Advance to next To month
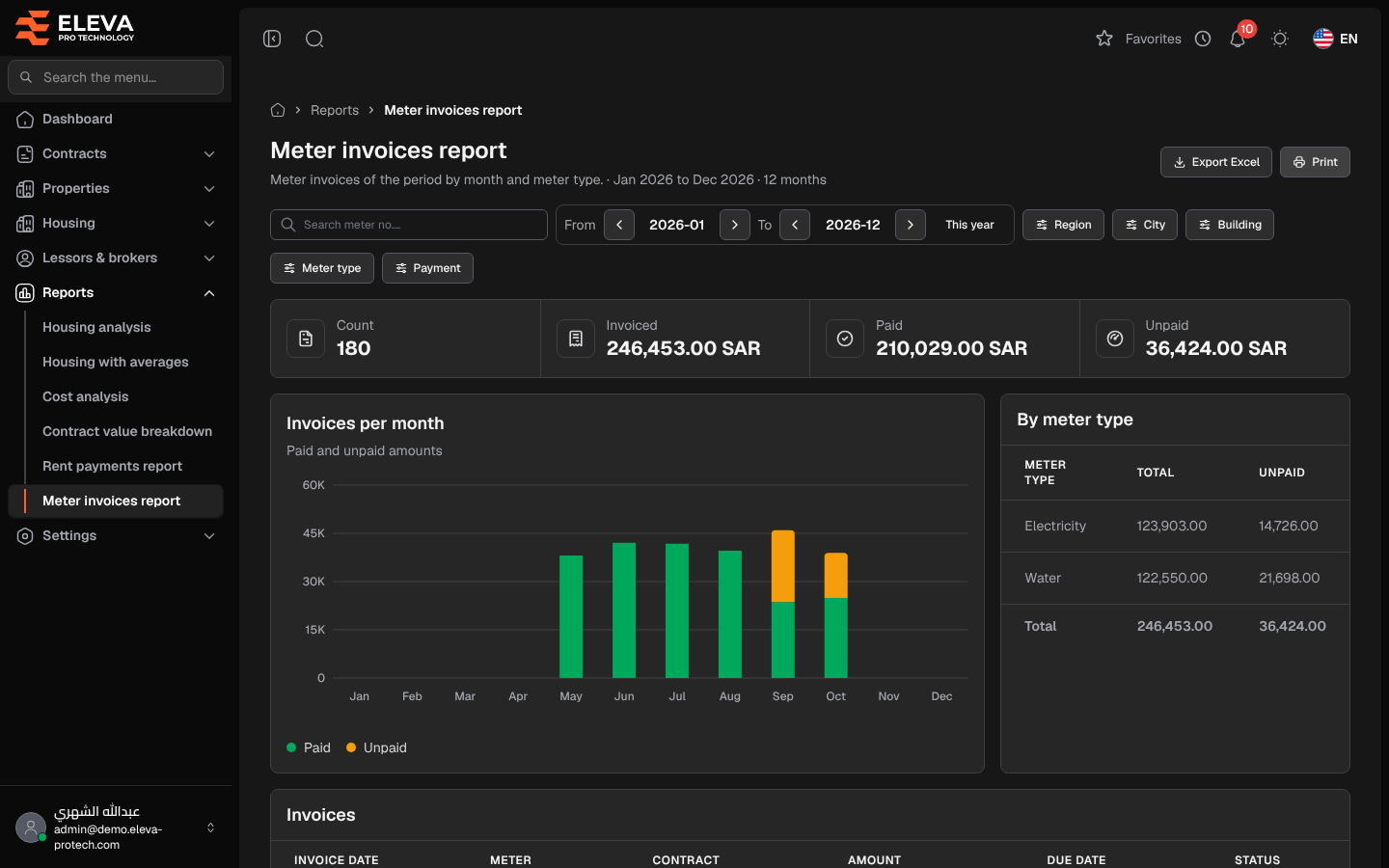The image size is (1389, 868). (911, 225)
